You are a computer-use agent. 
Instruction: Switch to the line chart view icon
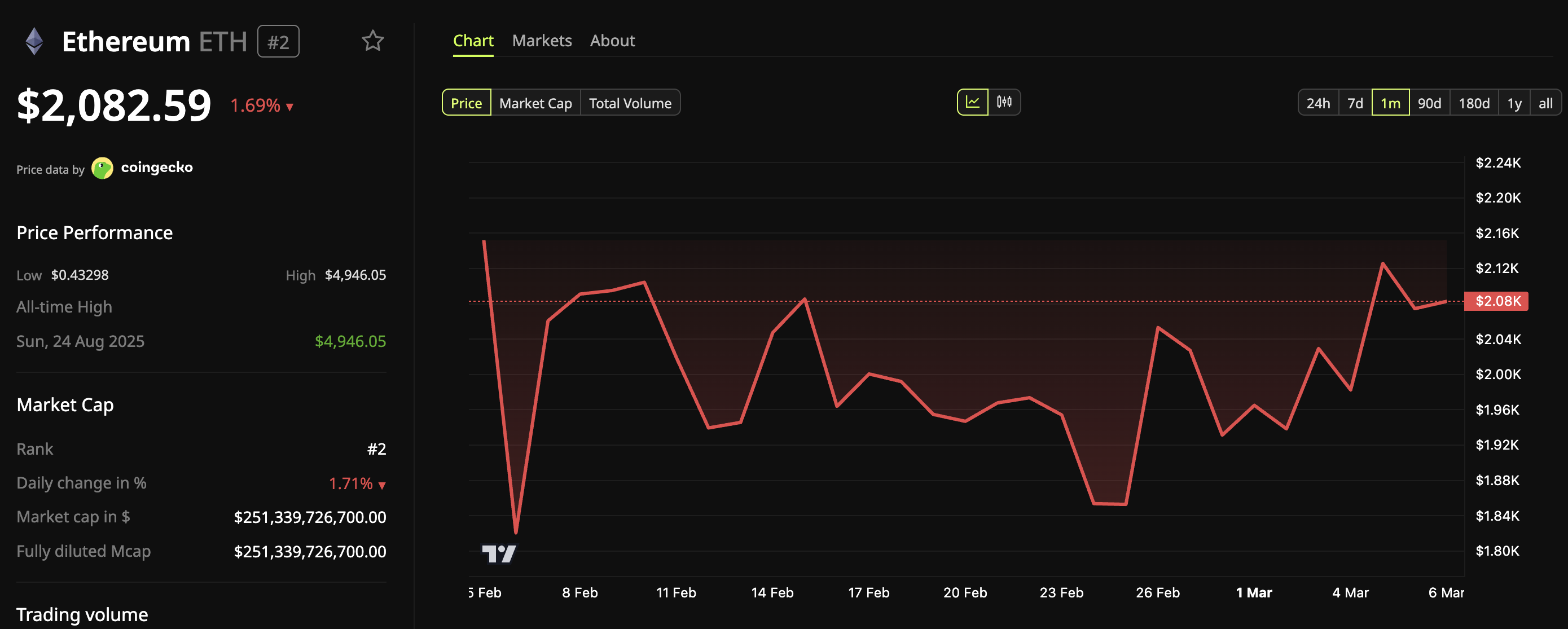pyautogui.click(x=972, y=102)
